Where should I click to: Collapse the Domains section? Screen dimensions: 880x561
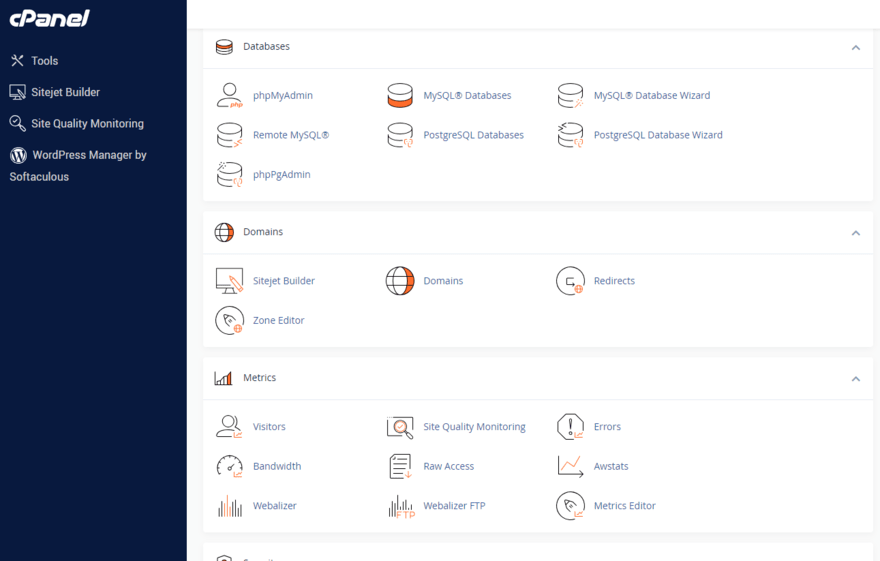coord(856,233)
